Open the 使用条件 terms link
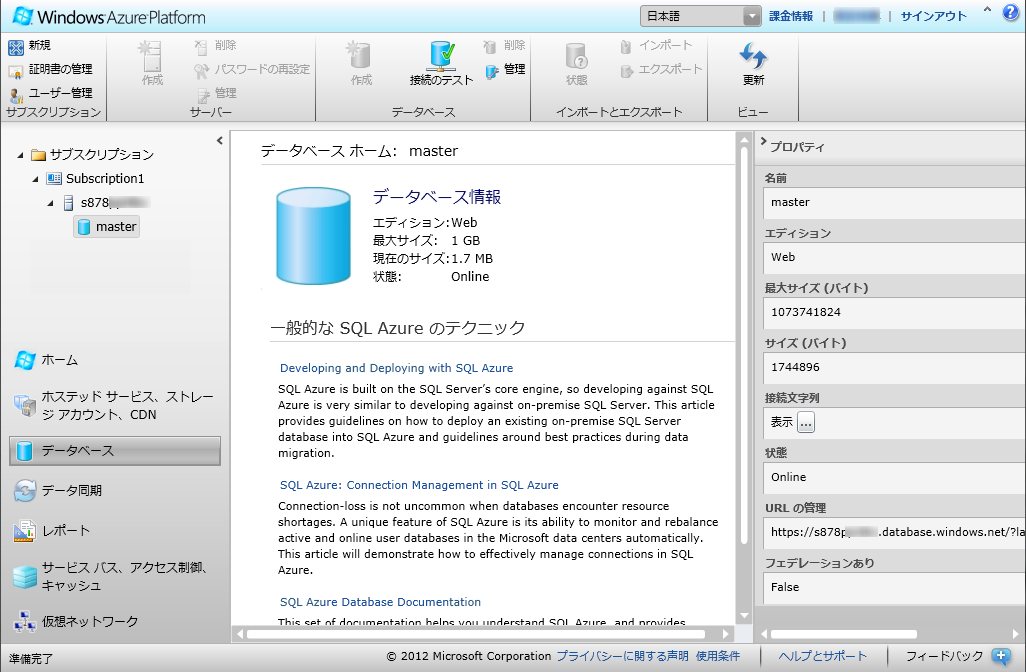This screenshot has width=1026, height=672. pyautogui.click(x=718, y=656)
